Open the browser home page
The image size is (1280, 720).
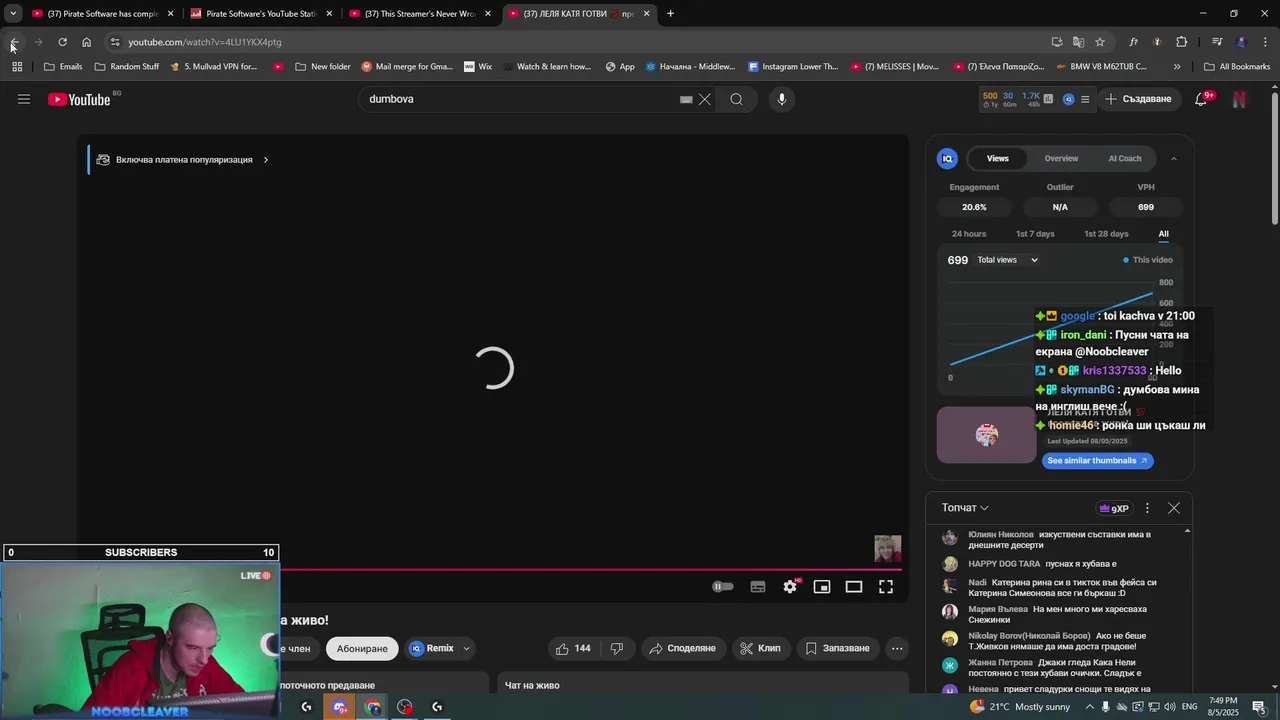[x=86, y=42]
